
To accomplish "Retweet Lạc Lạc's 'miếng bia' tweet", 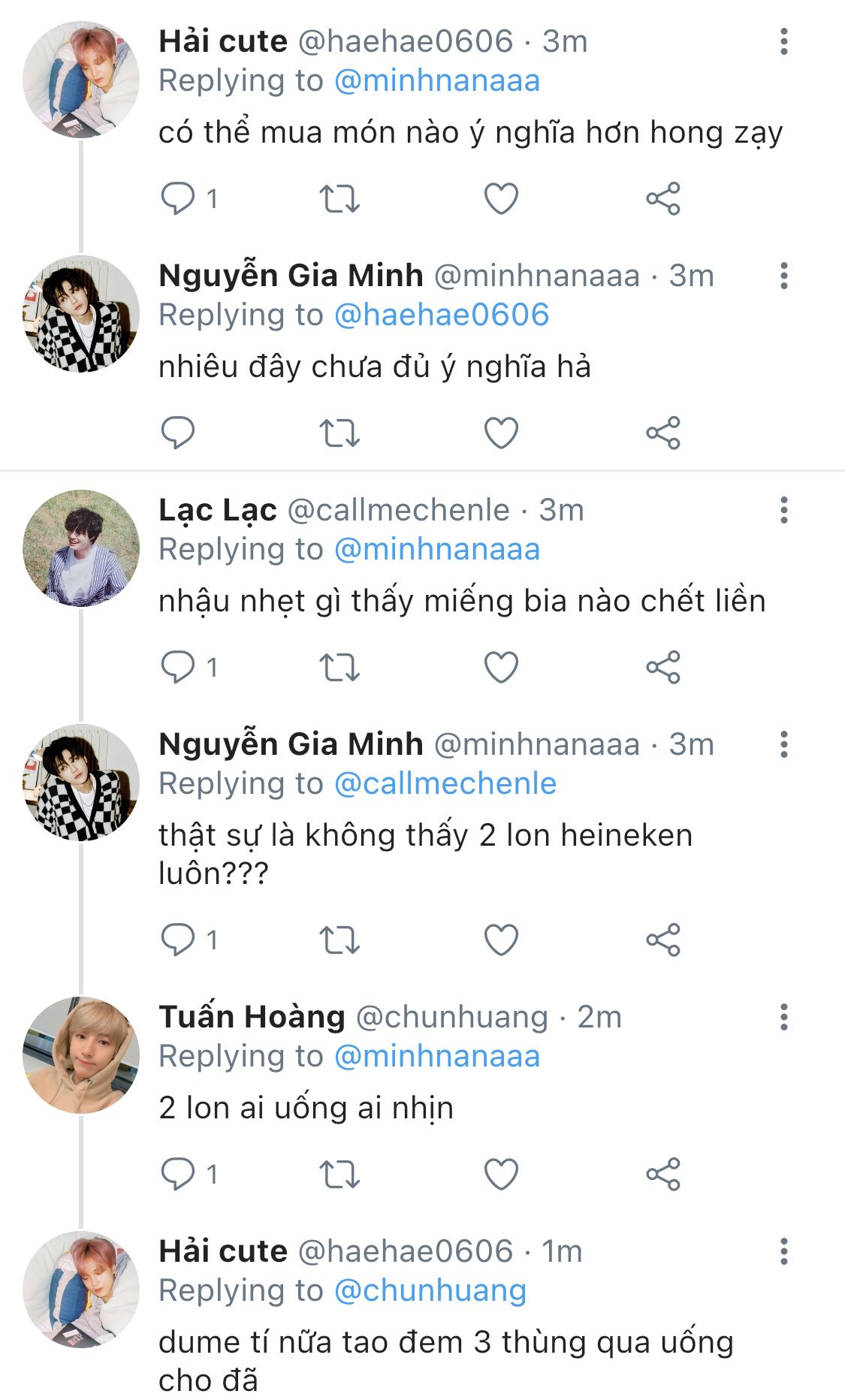I will coord(340,668).
